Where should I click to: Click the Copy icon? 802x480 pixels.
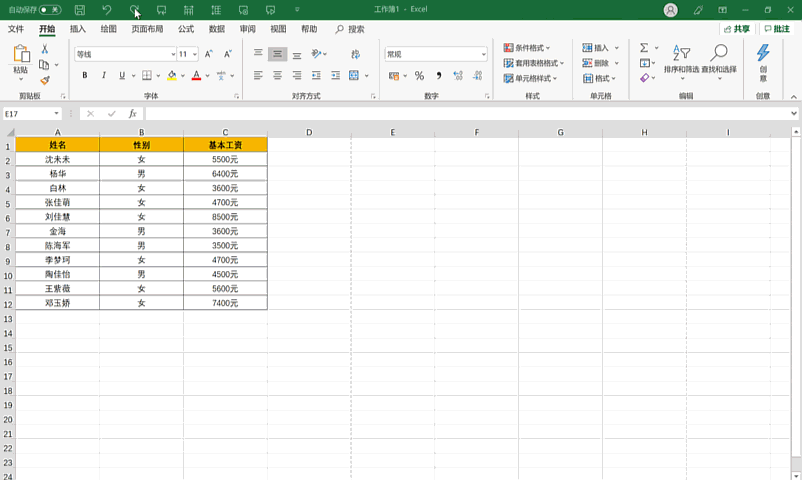click(x=44, y=64)
